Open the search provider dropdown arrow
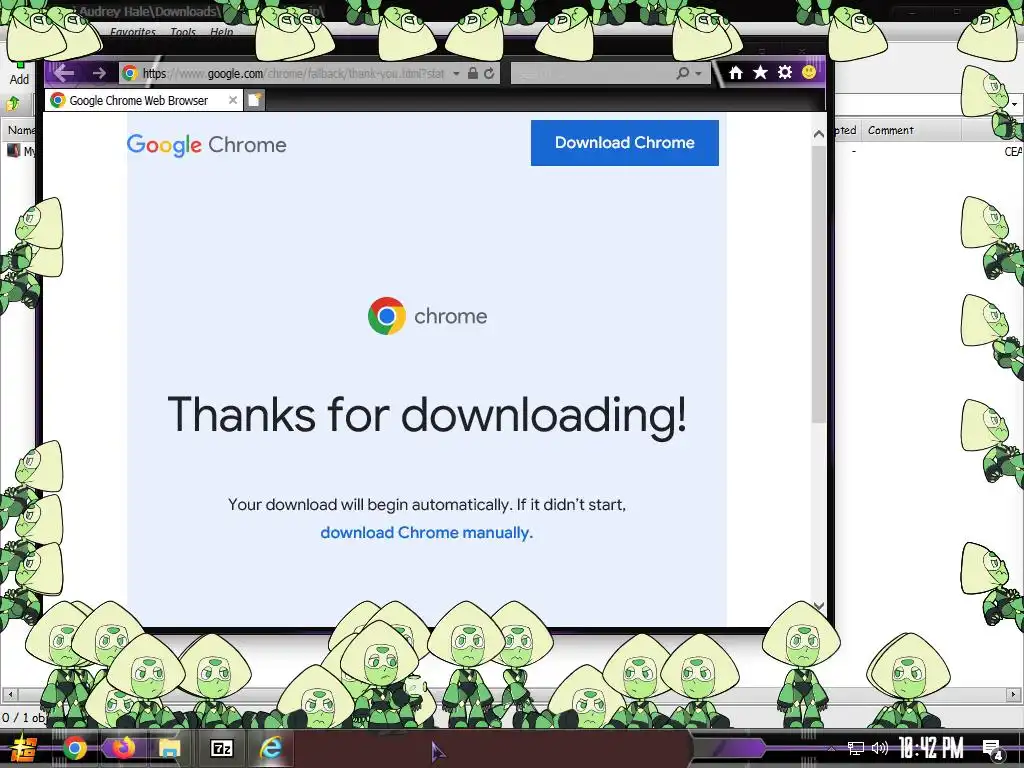Screen dimensions: 1024x768 (699, 73)
